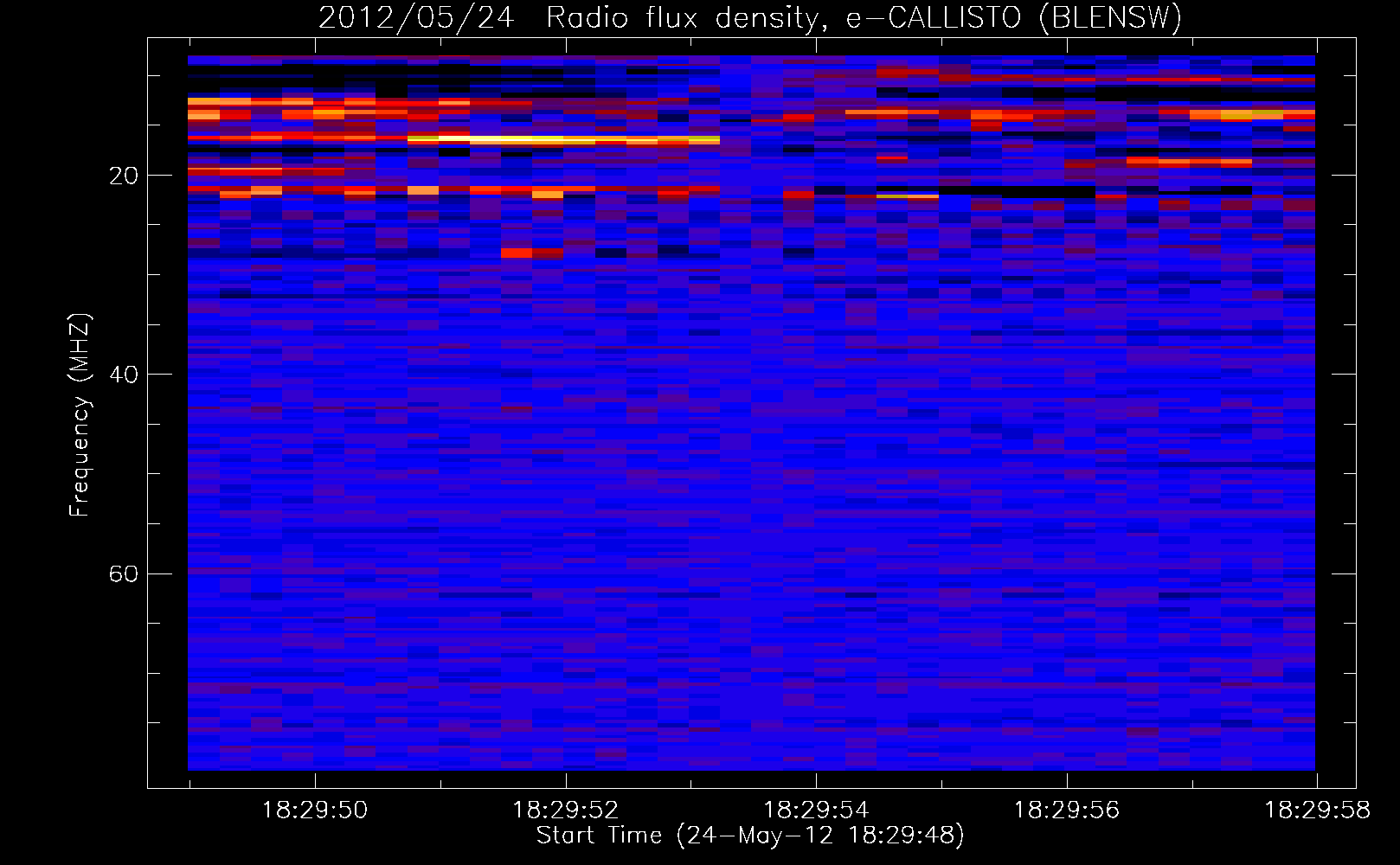Screen dimensions: 1400x865
Task: Click the 18:29:54 time tick label
Action: pyautogui.click(x=816, y=811)
